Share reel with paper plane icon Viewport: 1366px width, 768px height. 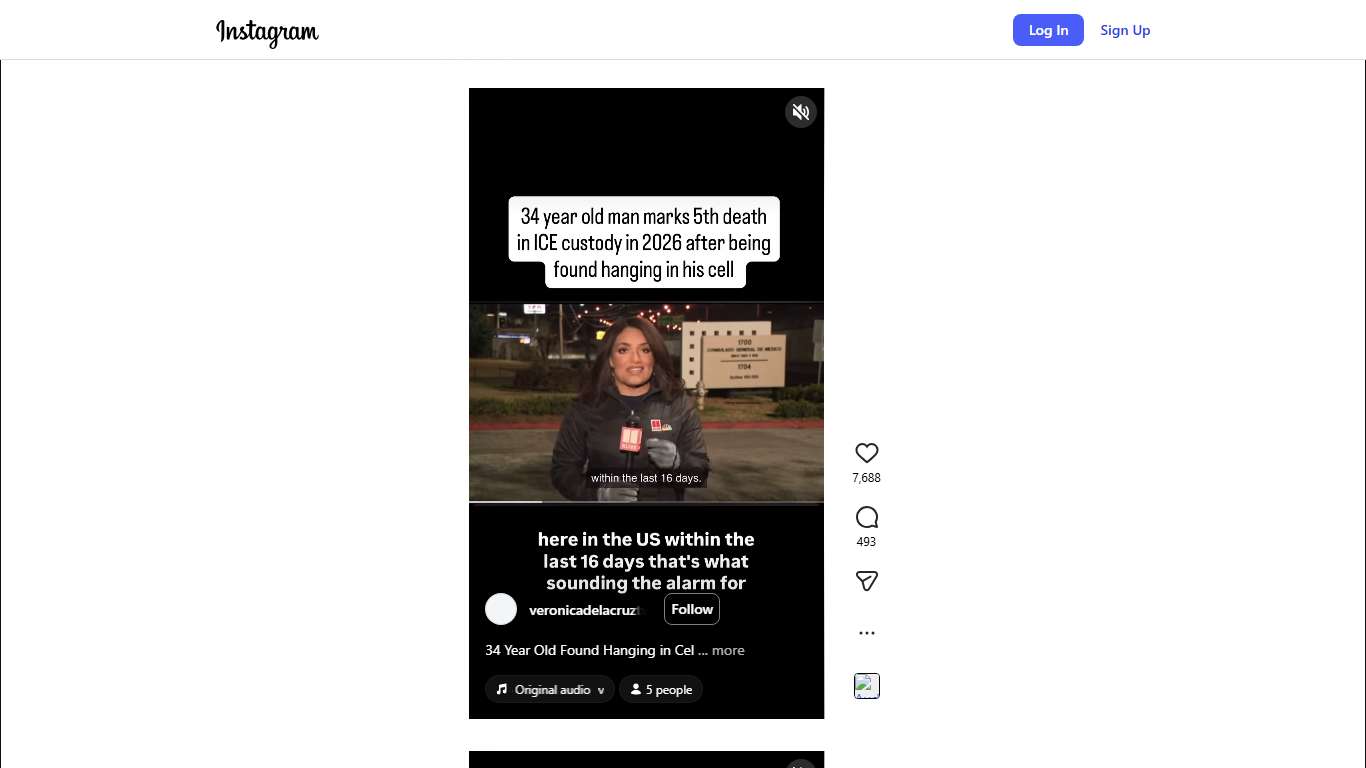tap(867, 581)
